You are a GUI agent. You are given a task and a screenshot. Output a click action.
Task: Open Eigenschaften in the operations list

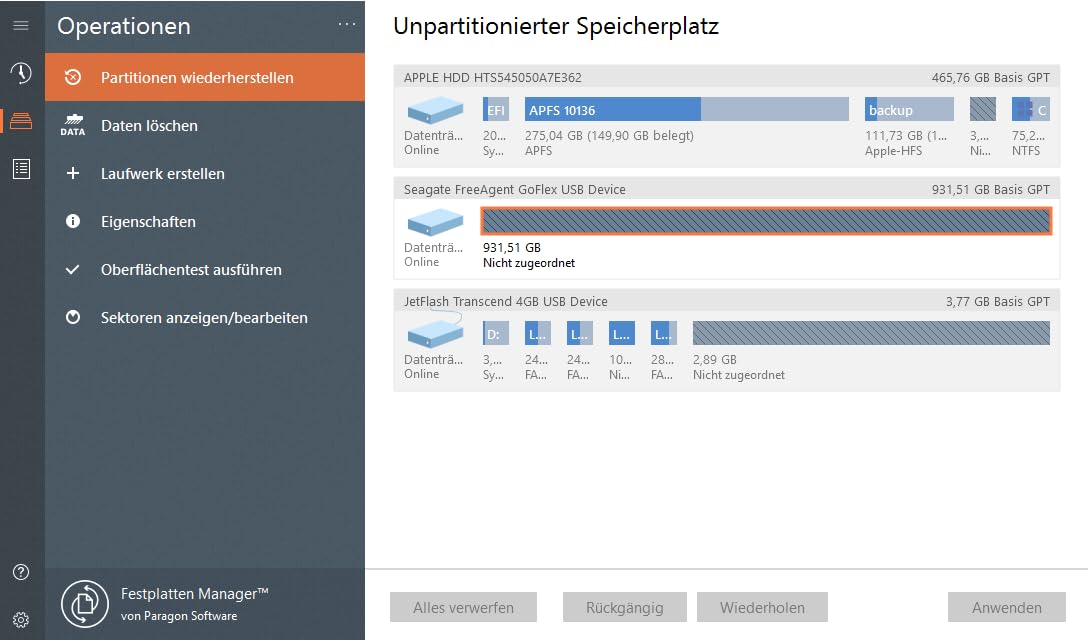pos(205,221)
